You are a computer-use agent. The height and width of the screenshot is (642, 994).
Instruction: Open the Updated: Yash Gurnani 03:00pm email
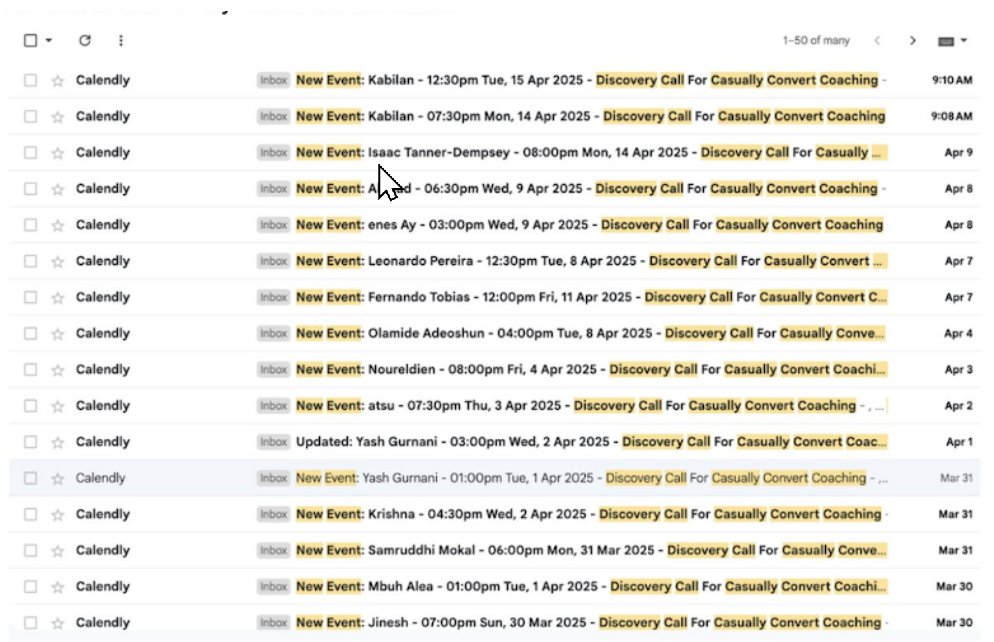click(494, 442)
